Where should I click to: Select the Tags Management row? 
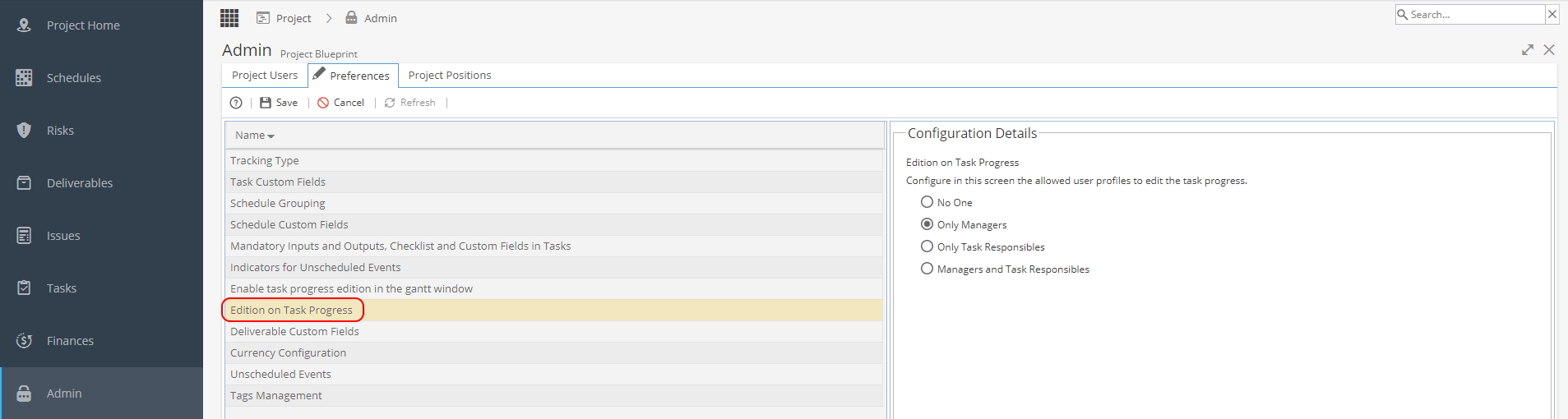coord(553,396)
